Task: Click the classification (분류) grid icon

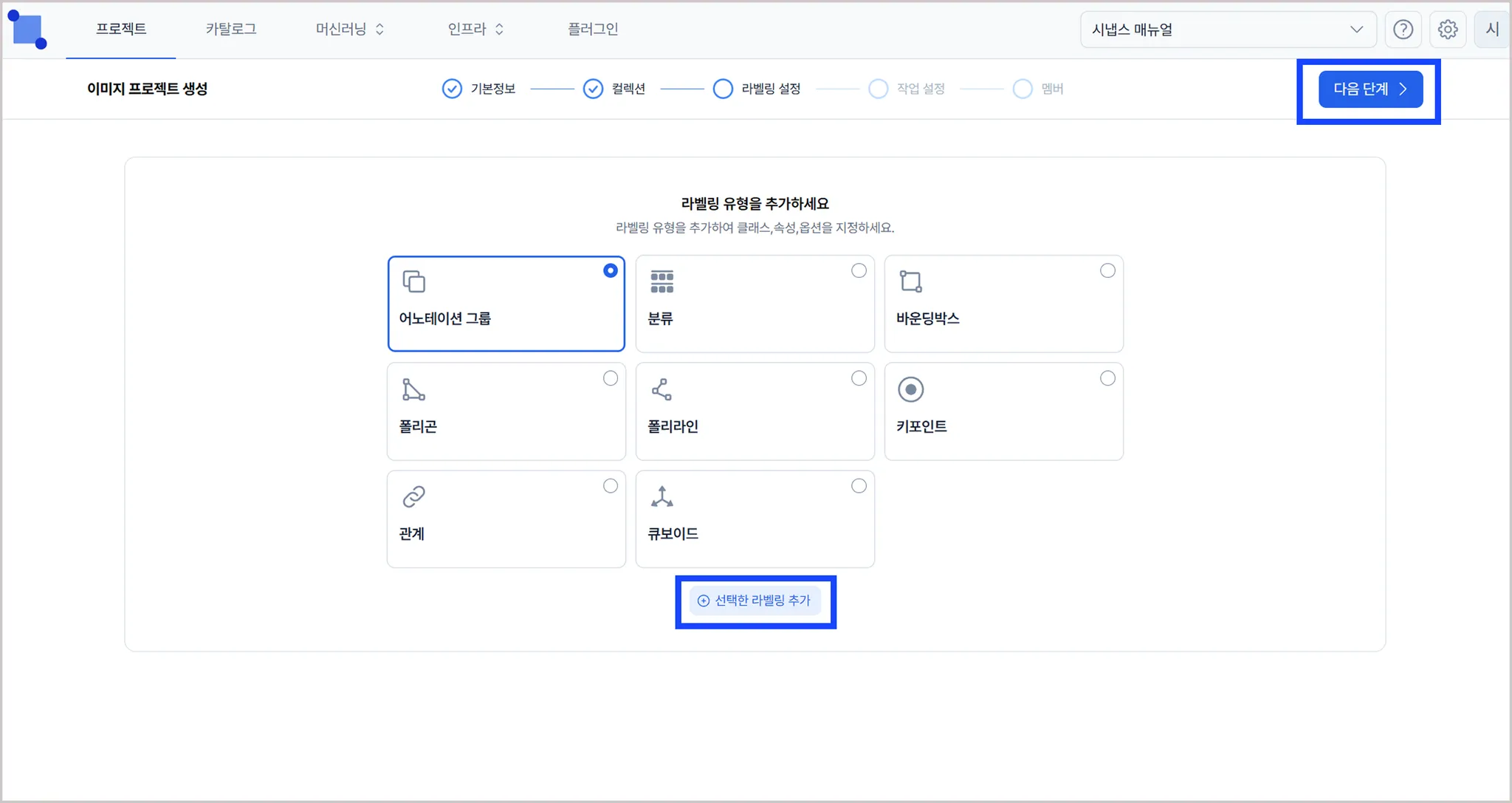Action: [661, 281]
